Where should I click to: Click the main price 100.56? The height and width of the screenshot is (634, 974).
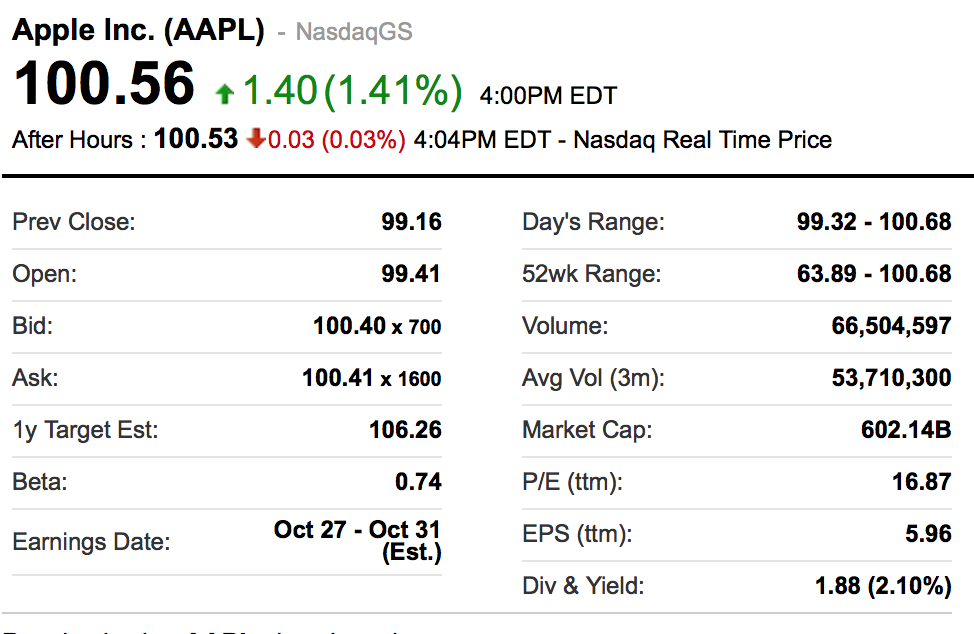(103, 84)
